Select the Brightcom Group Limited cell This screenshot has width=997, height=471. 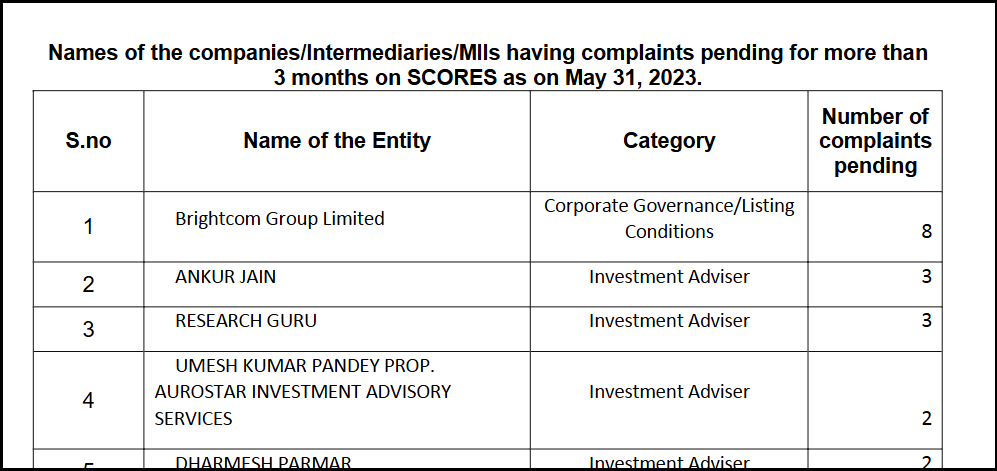point(280,219)
